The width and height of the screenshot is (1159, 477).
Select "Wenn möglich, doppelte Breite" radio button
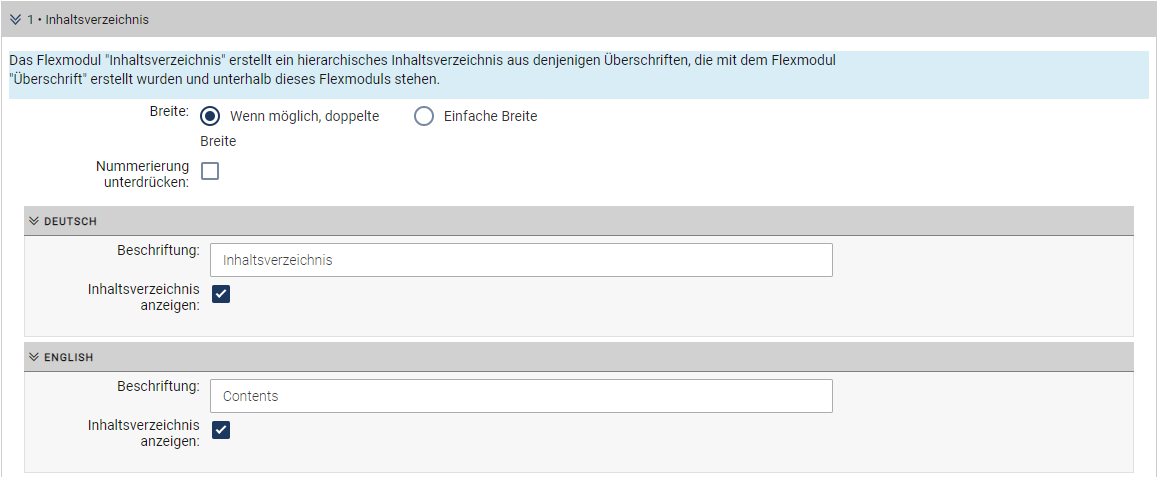210,116
